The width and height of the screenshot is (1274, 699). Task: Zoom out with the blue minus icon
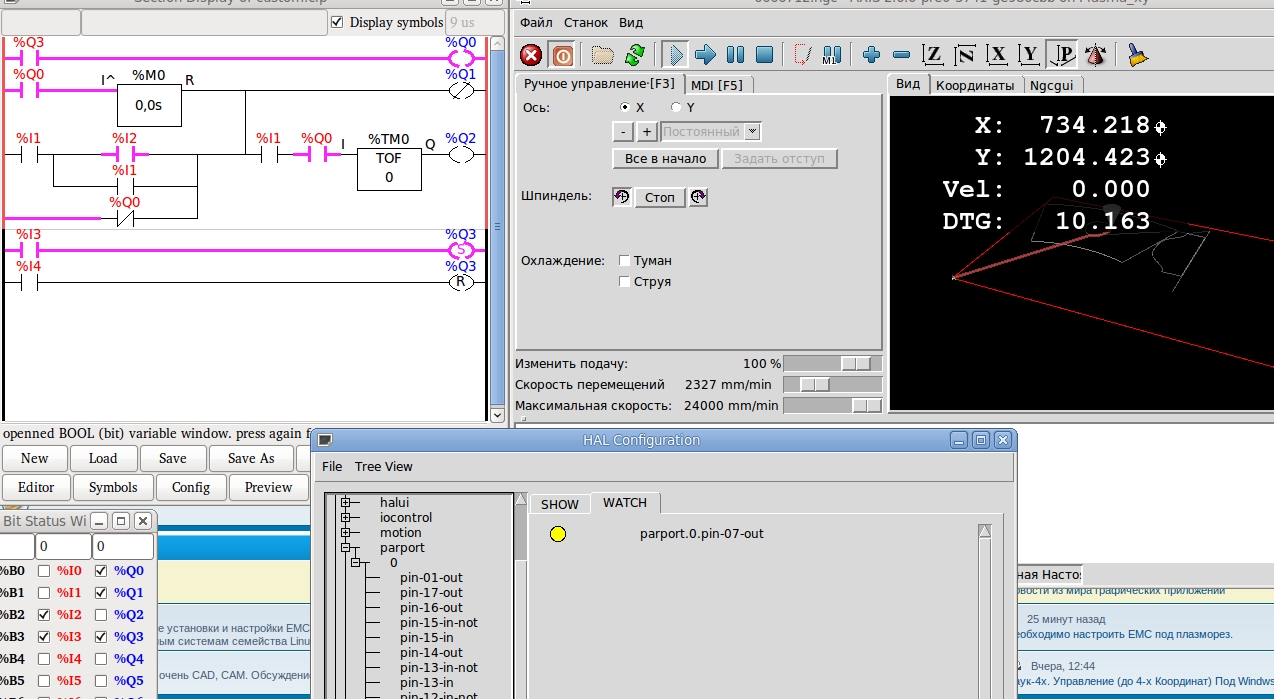(901, 55)
